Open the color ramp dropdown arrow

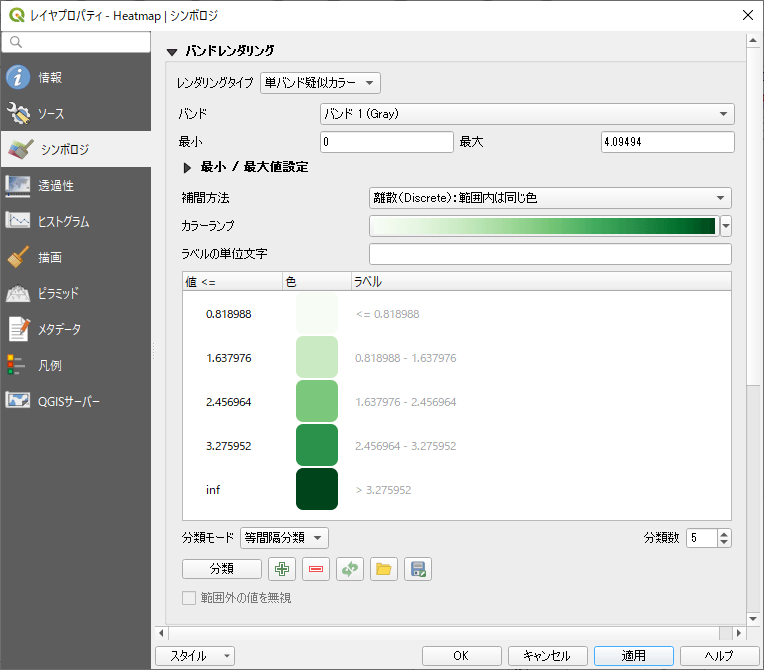pyautogui.click(x=726, y=226)
